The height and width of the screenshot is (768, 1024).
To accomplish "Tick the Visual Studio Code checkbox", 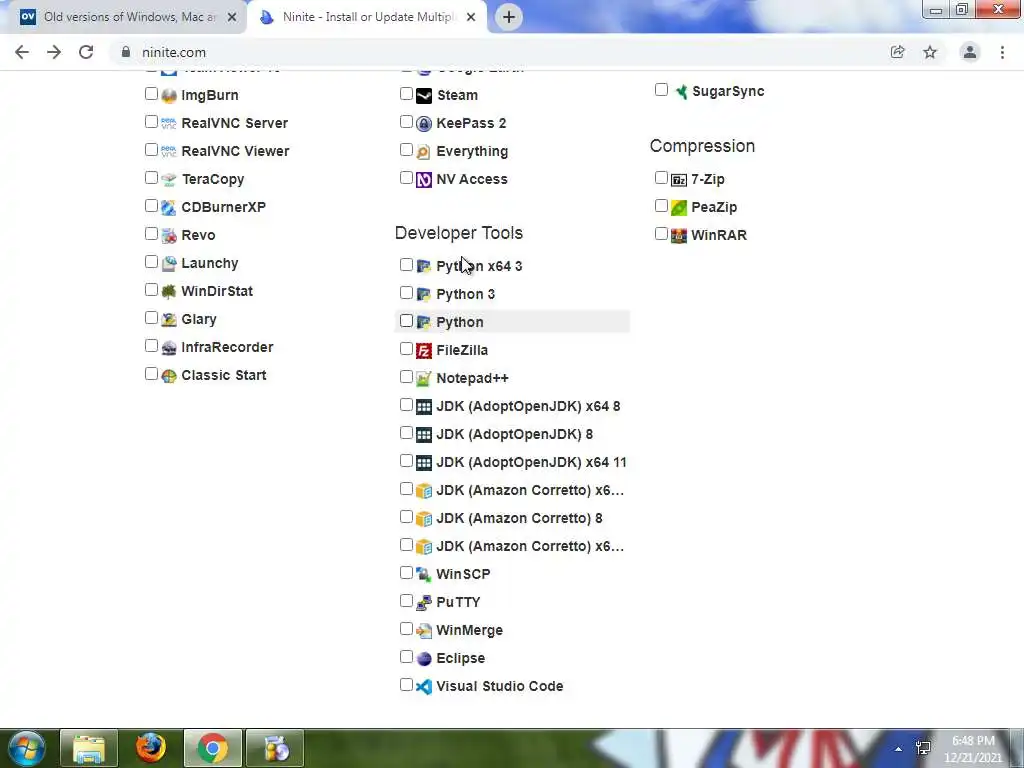I will click(406, 684).
